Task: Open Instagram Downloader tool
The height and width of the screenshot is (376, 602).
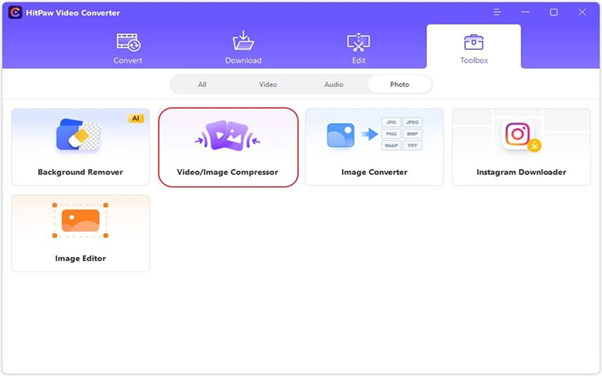Action: tap(521, 147)
